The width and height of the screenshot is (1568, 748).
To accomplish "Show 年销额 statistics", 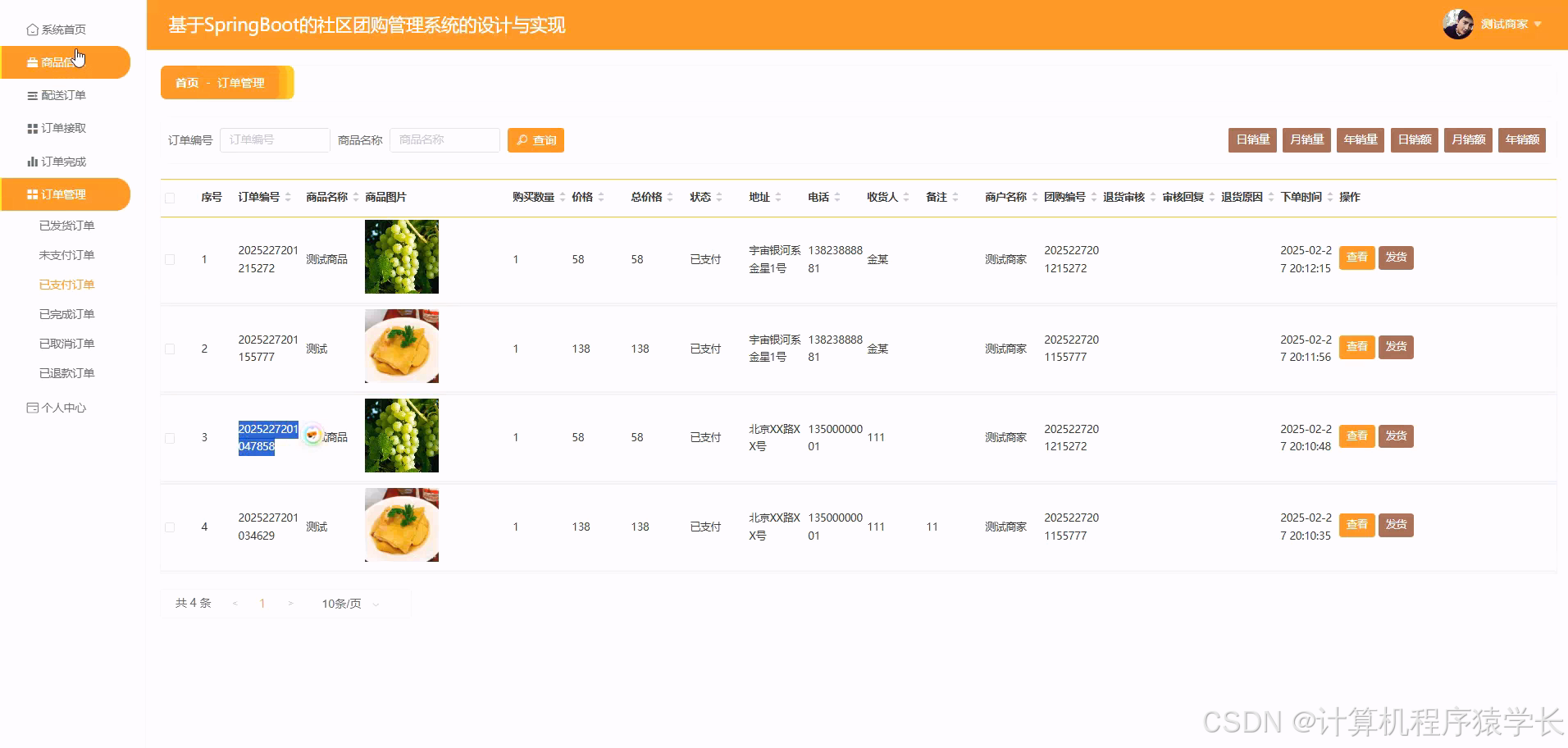I will [x=1522, y=139].
